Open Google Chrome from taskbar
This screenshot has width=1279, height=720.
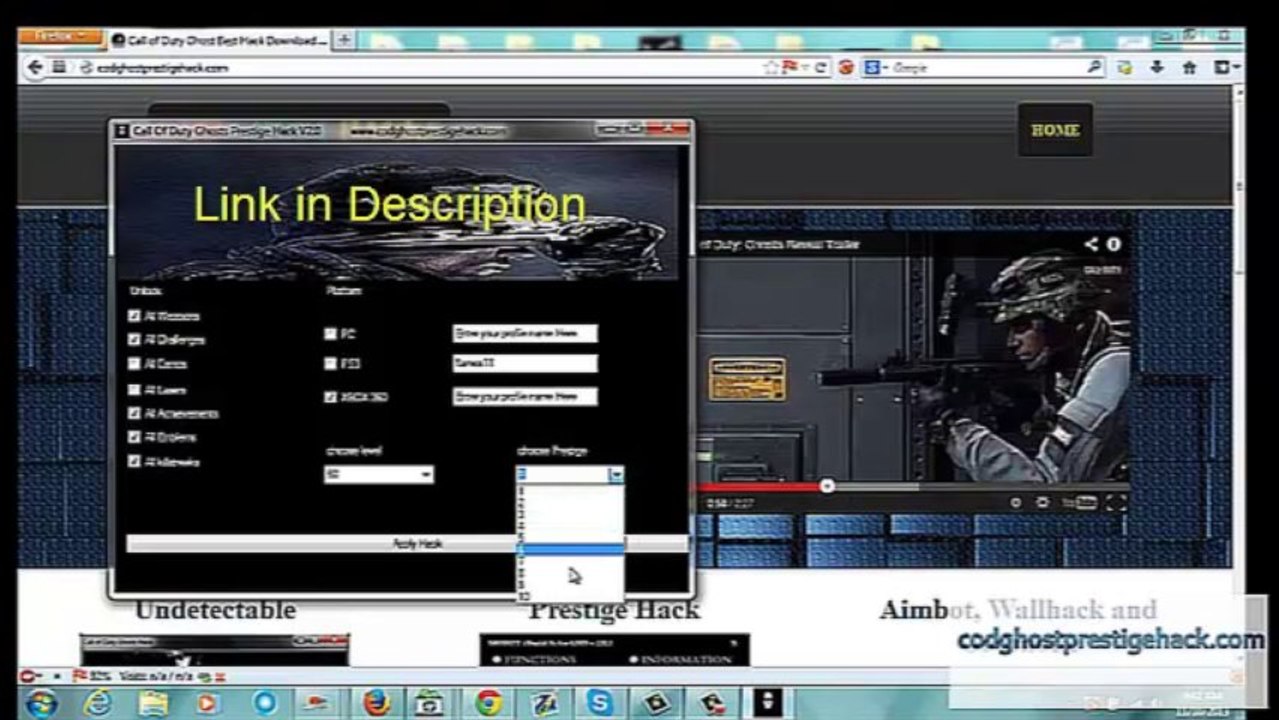click(x=488, y=703)
